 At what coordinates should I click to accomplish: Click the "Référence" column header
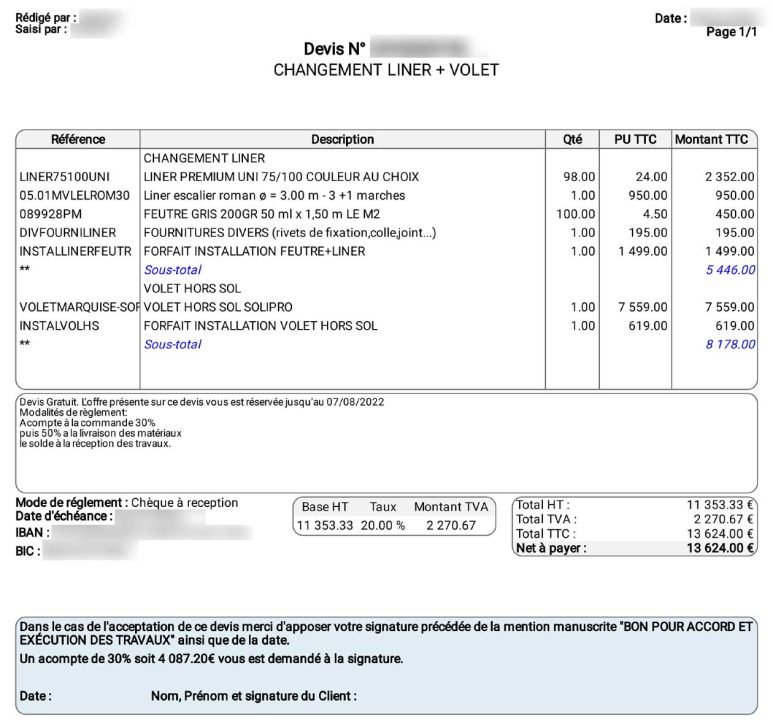click(x=78, y=140)
